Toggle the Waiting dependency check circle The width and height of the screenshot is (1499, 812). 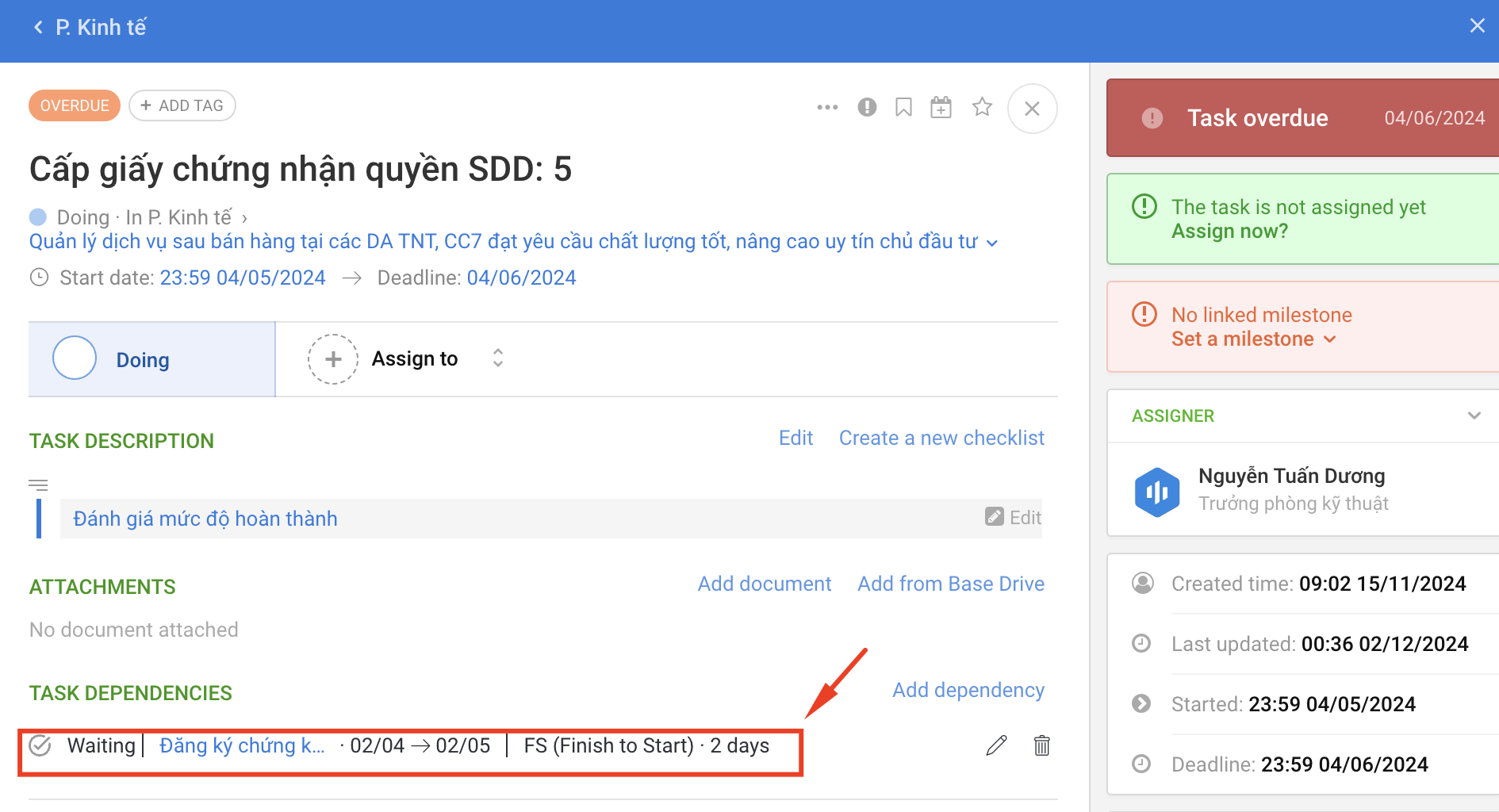(x=40, y=745)
